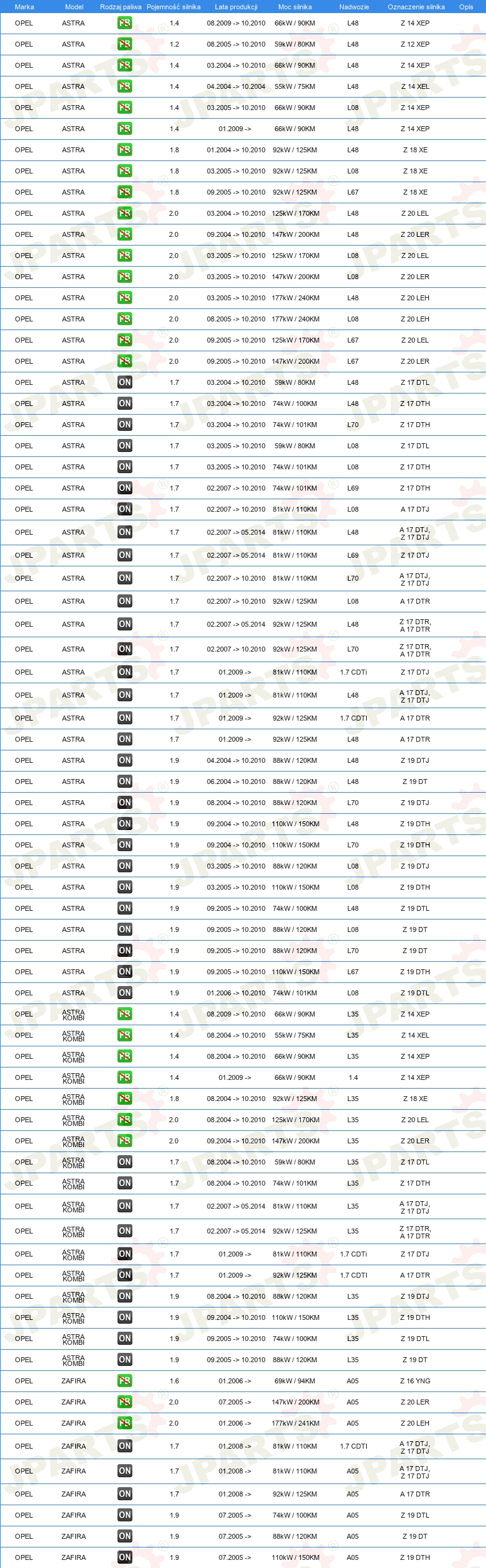Click ON diesel icon in ASTRA Z 17 DTL L48 row
The height and width of the screenshot is (1568, 486).
124,382
